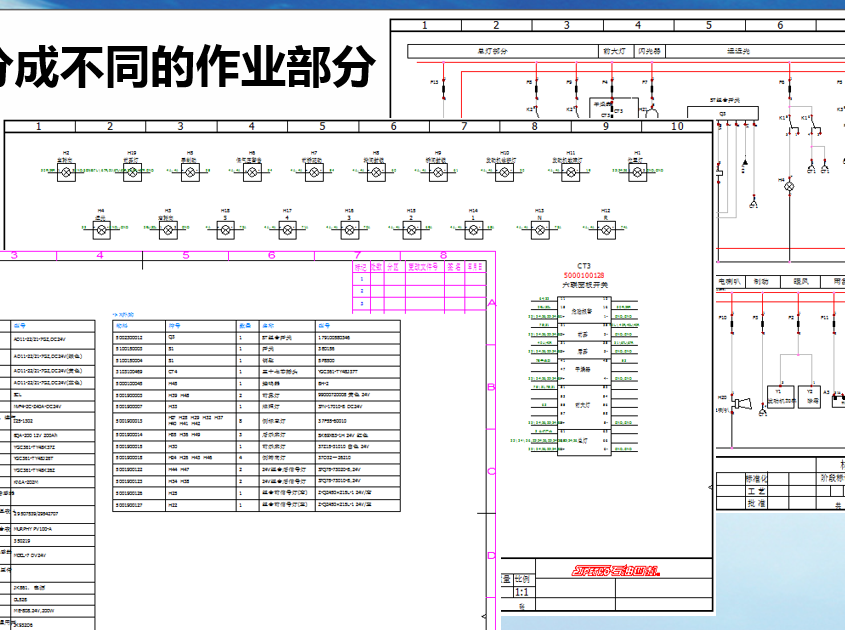The image size is (845, 630).
Task: Select the 电喇叭 header cell
Action: coord(730,281)
